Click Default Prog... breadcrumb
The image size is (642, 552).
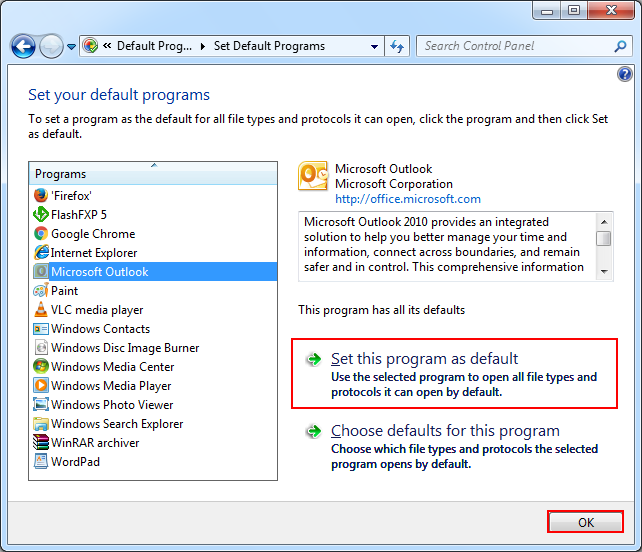154,46
